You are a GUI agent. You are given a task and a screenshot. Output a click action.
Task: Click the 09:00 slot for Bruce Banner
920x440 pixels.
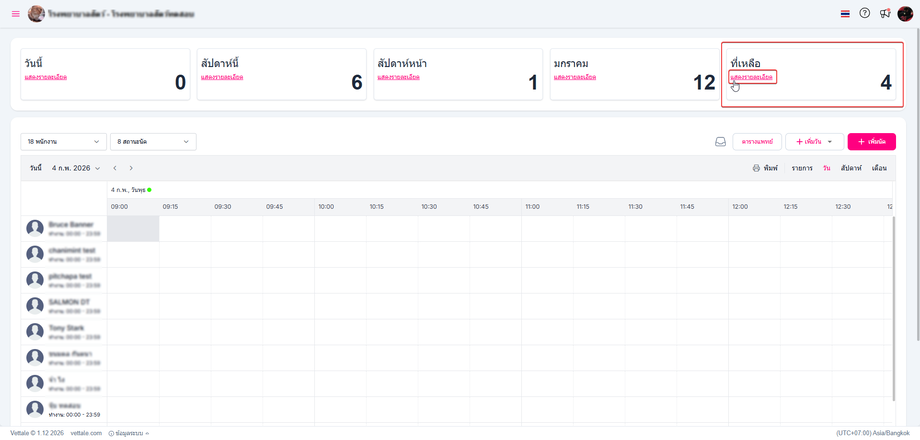(133, 228)
